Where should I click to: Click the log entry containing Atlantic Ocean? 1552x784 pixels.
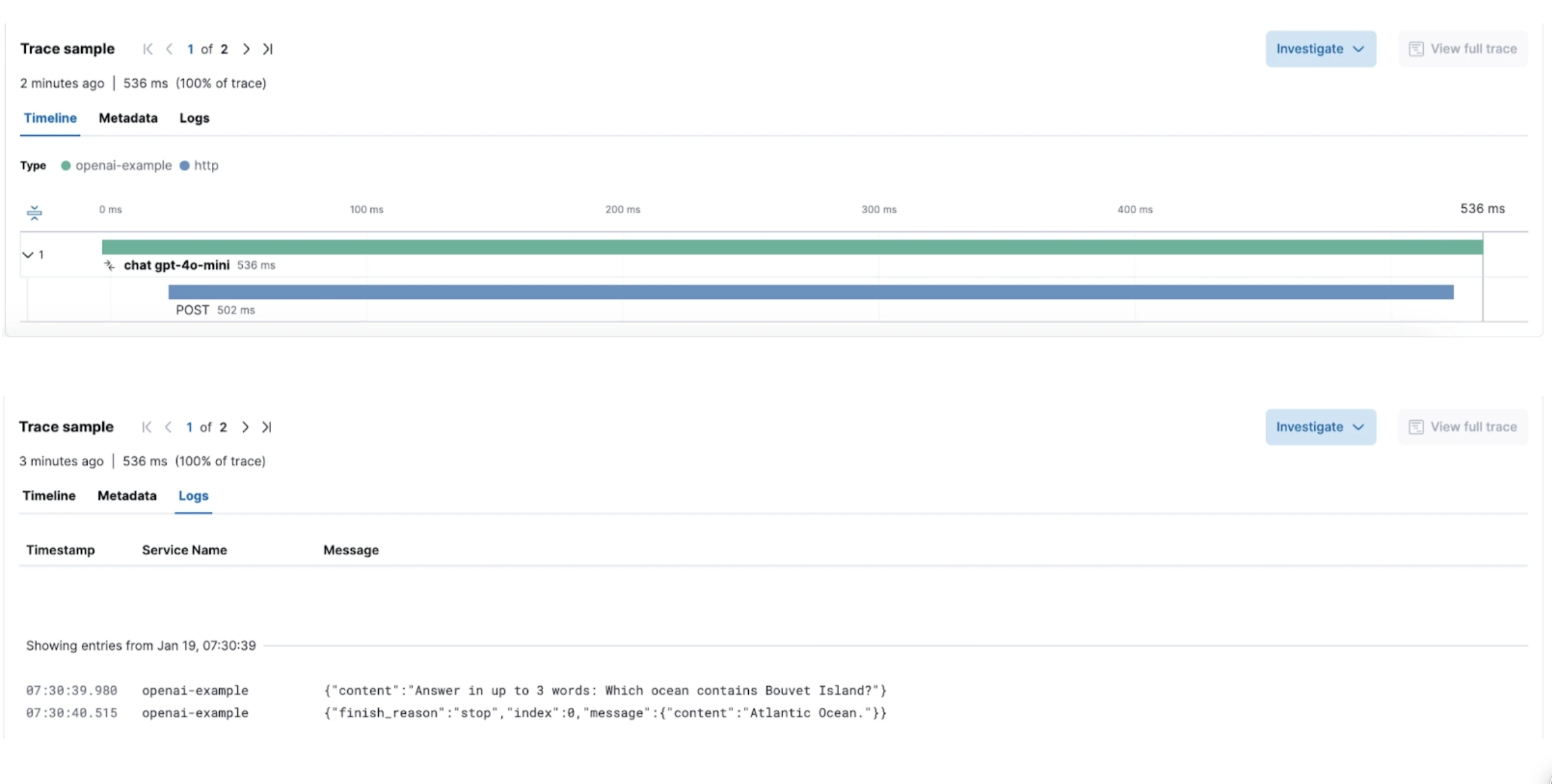click(605, 713)
